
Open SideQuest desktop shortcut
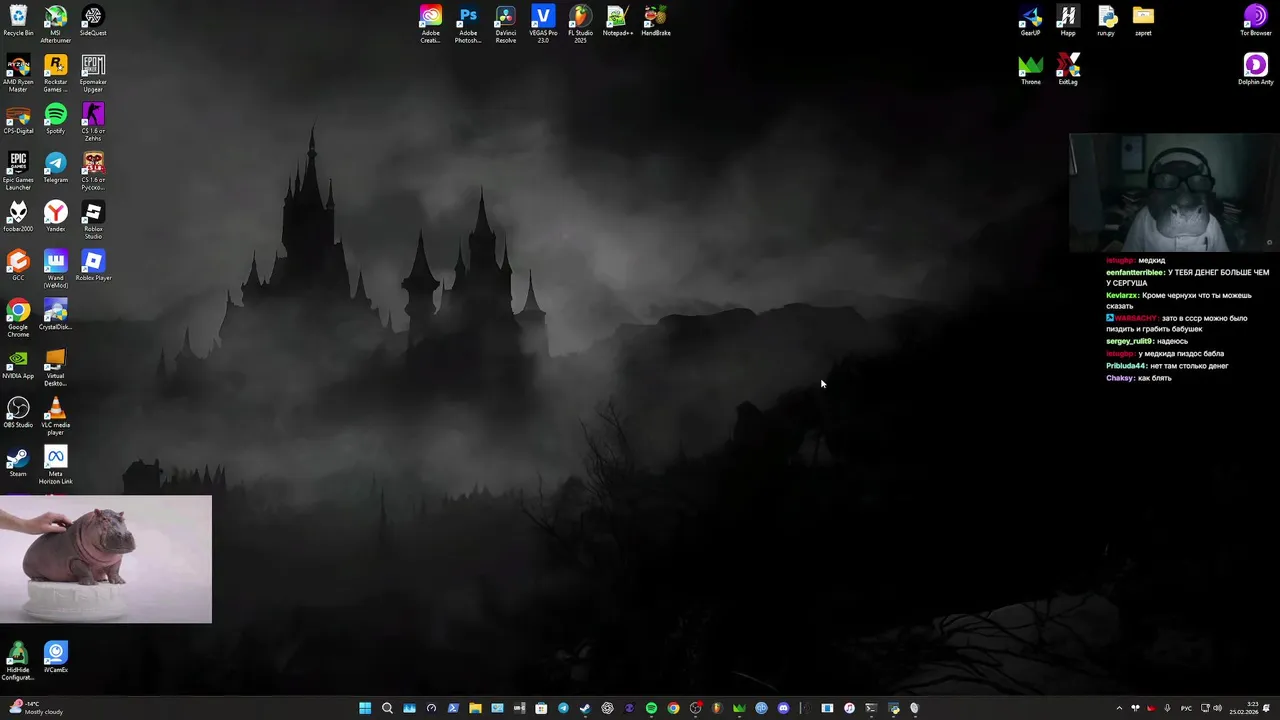93,21
